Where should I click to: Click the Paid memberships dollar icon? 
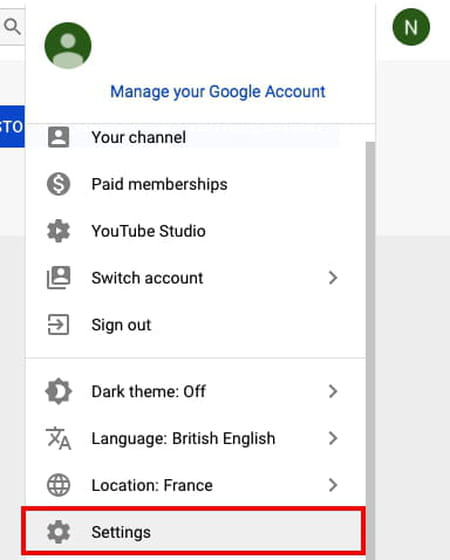click(59, 184)
